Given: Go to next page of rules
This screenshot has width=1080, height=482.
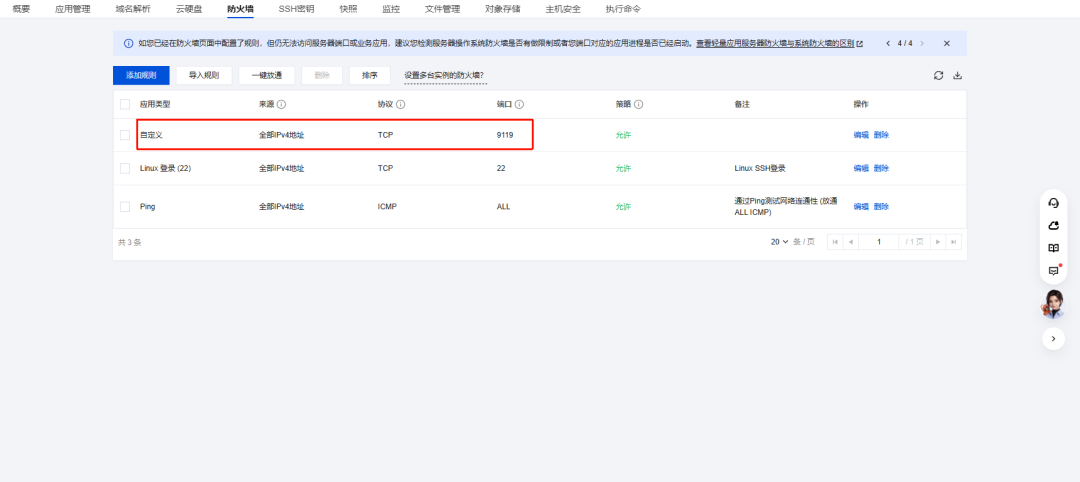Looking at the screenshot, I should click(x=937, y=242).
